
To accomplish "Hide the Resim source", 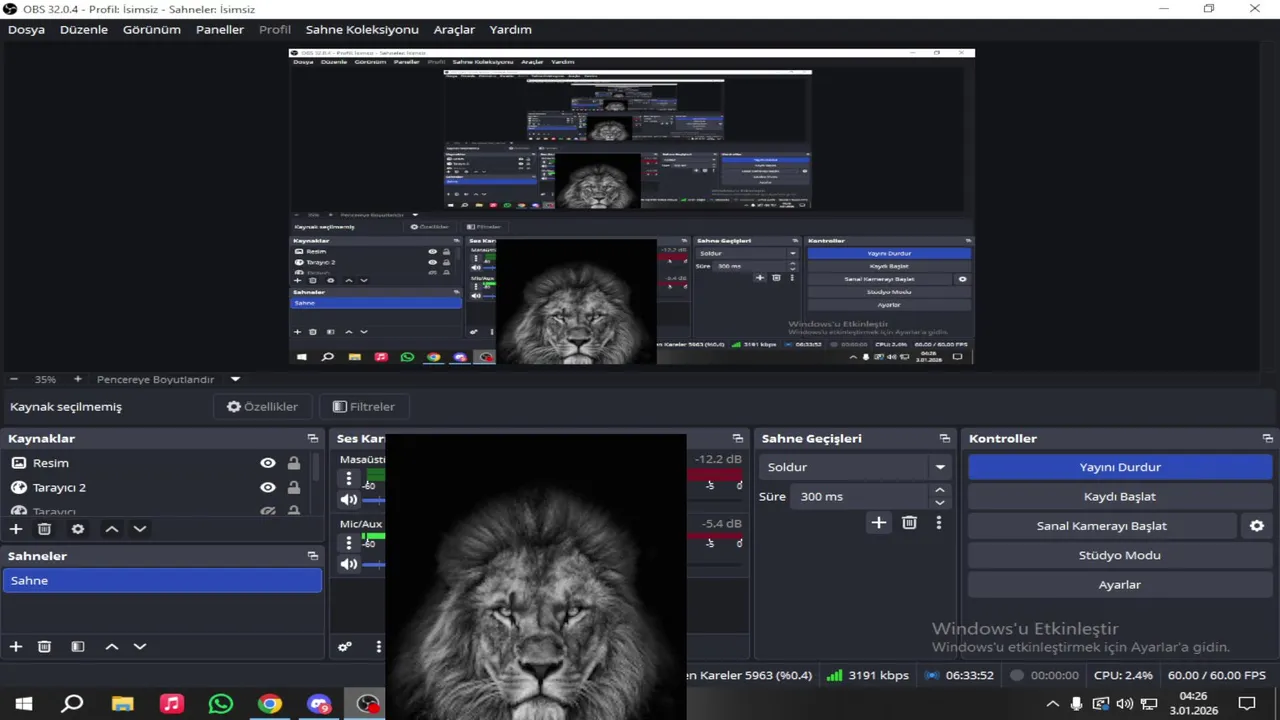I will pos(268,463).
